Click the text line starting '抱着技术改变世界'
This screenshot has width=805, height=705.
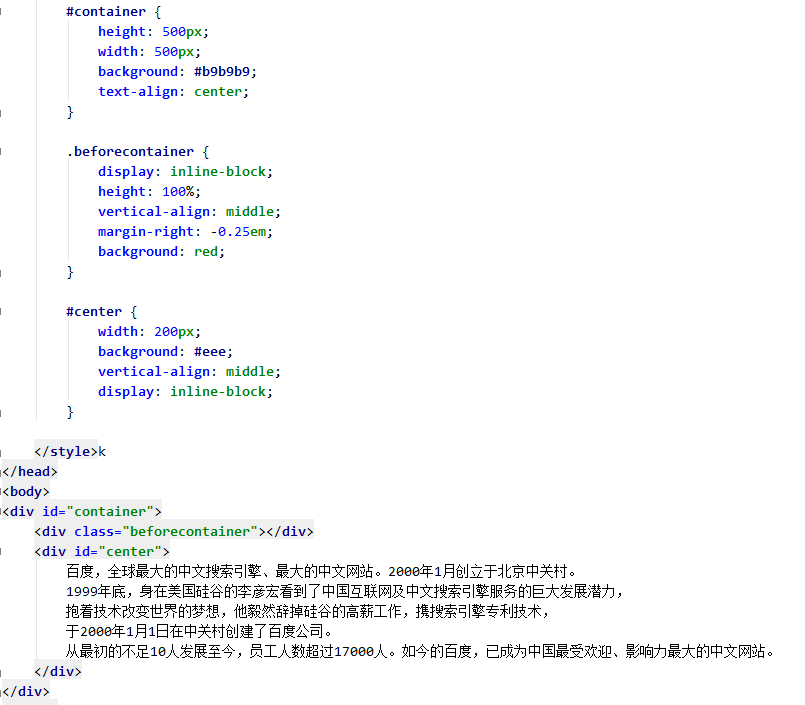(x=308, y=612)
